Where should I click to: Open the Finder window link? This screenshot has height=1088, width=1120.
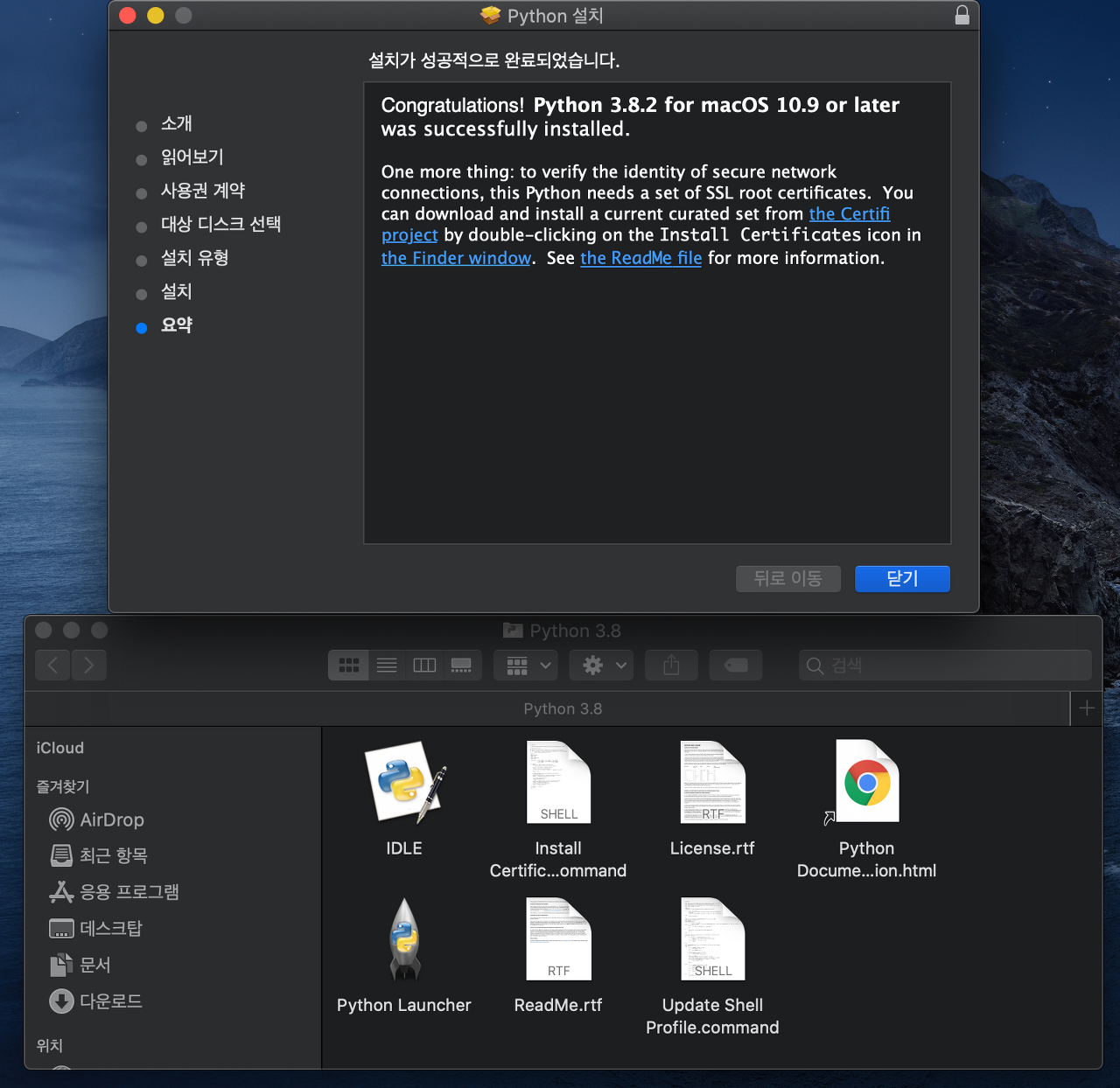pos(457,258)
